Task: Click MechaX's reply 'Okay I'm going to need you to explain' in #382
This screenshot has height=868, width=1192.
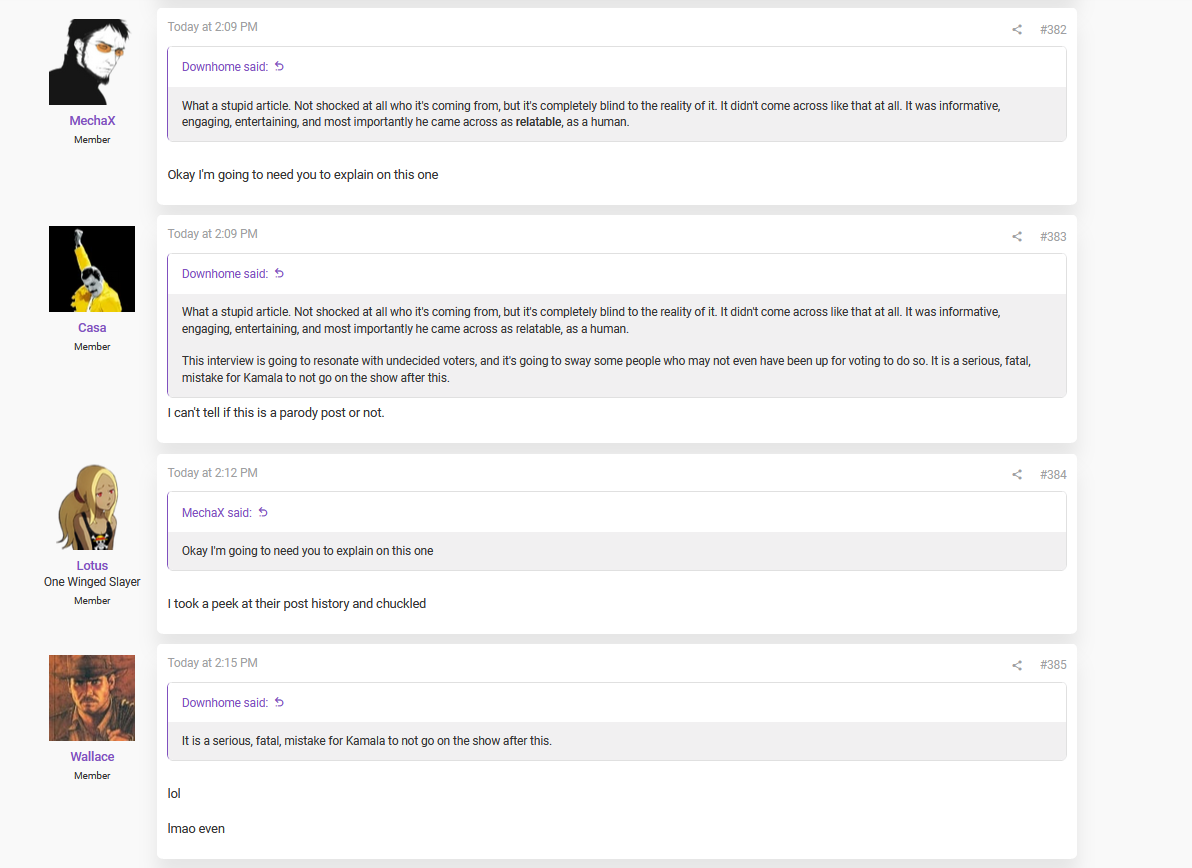Action: [303, 175]
